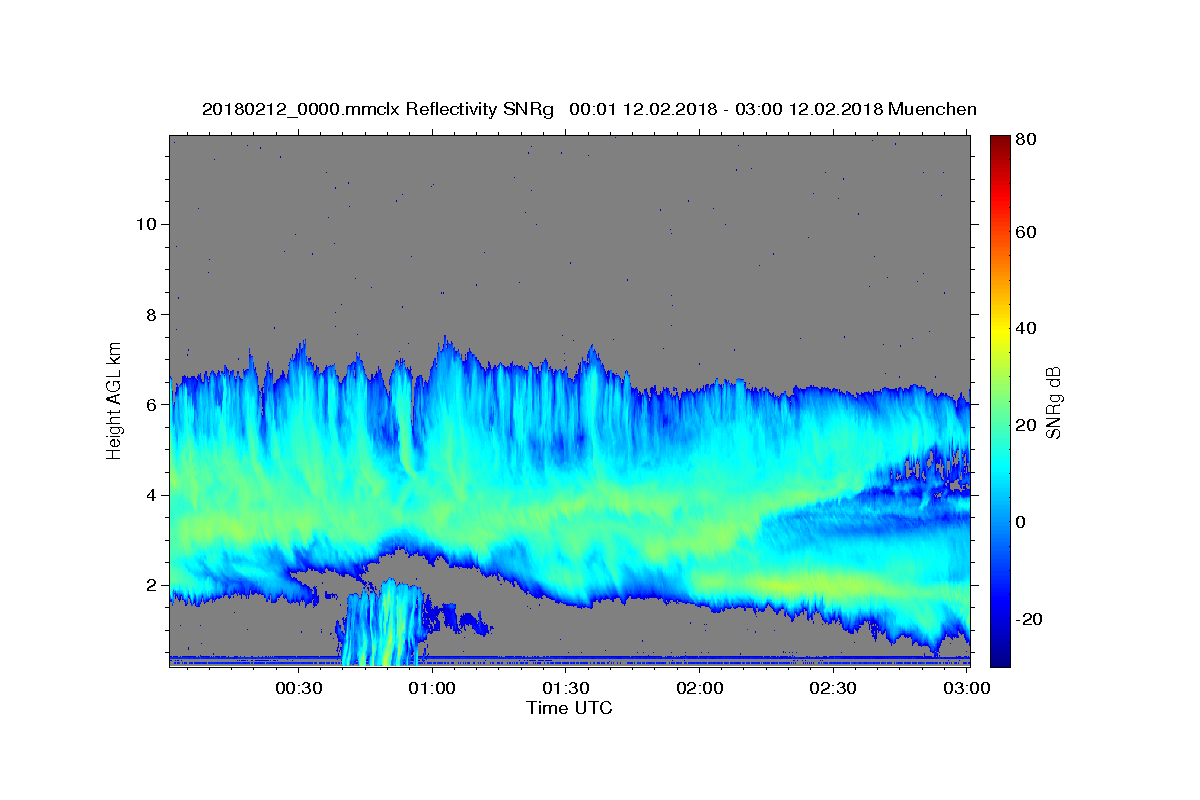Click the 'Height AGL km' axis label
The height and width of the screenshot is (800, 1200).
pyautogui.click(x=115, y=400)
